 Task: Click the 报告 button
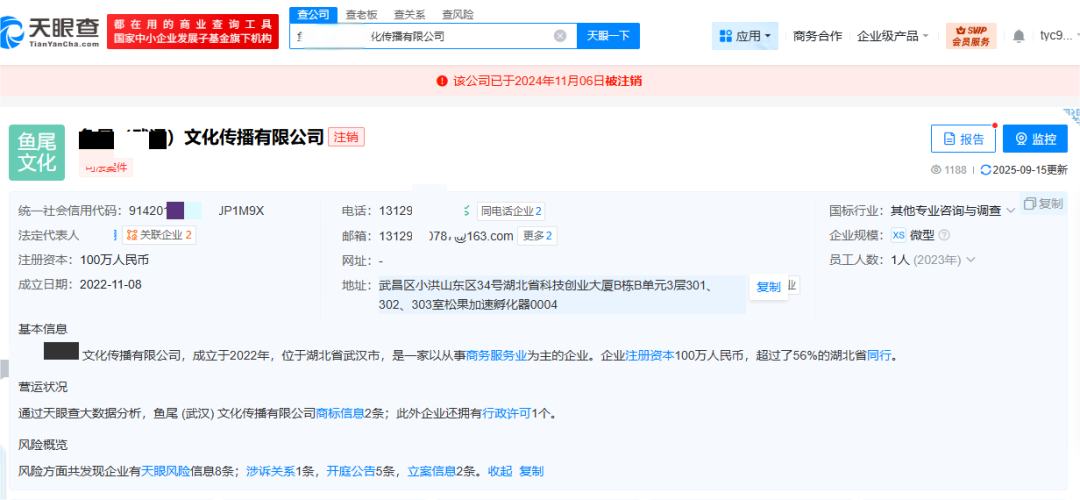(x=962, y=139)
